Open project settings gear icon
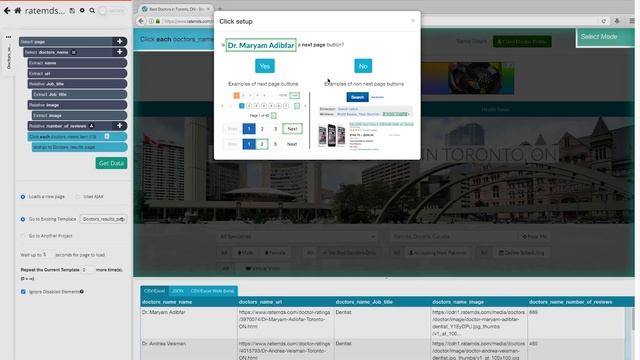The image size is (640, 360). 82,11
